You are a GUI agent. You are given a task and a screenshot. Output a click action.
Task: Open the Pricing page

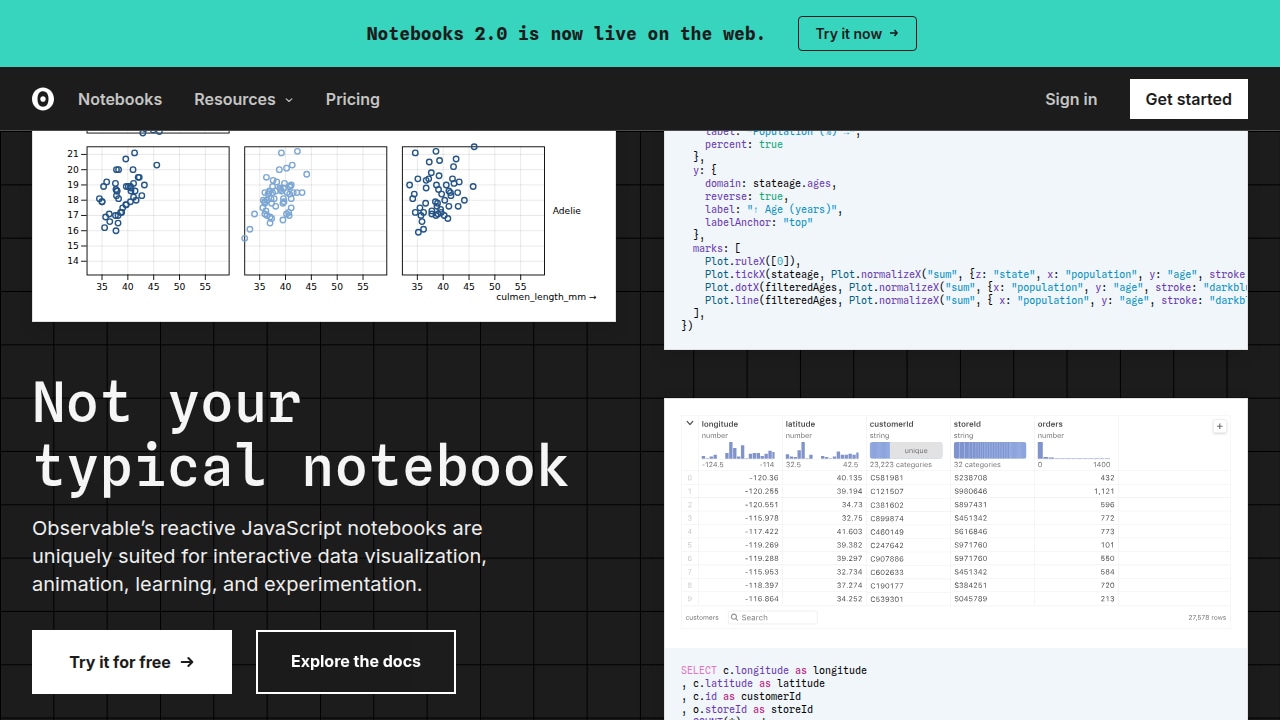coord(353,99)
